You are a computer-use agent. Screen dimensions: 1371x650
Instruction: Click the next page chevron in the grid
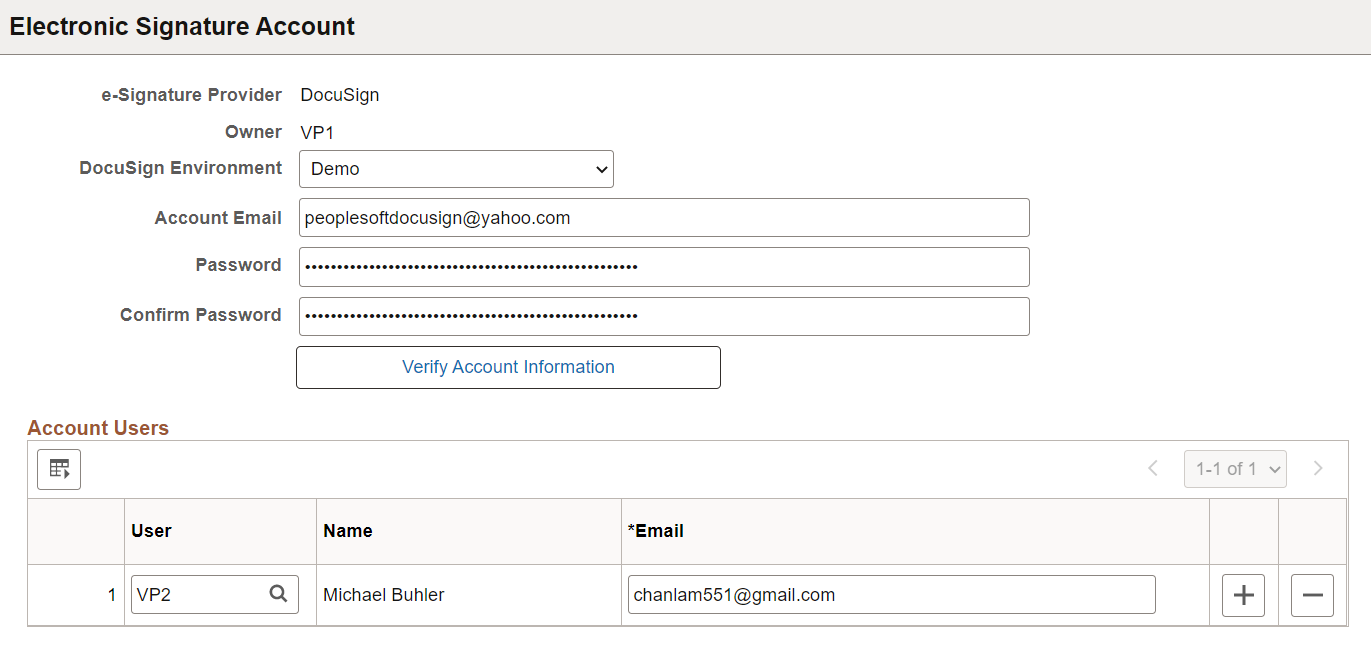coord(1318,468)
